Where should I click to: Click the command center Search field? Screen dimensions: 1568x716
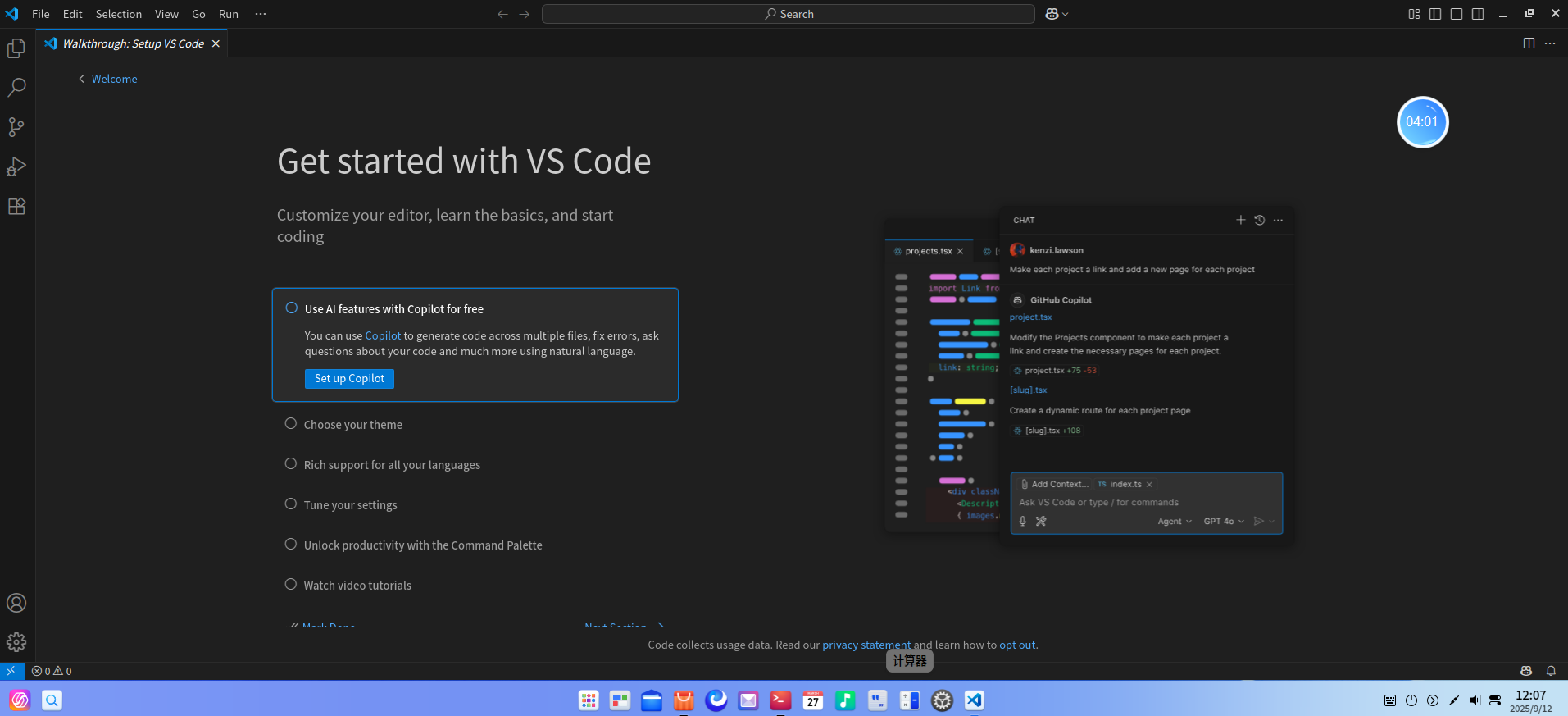(x=789, y=14)
